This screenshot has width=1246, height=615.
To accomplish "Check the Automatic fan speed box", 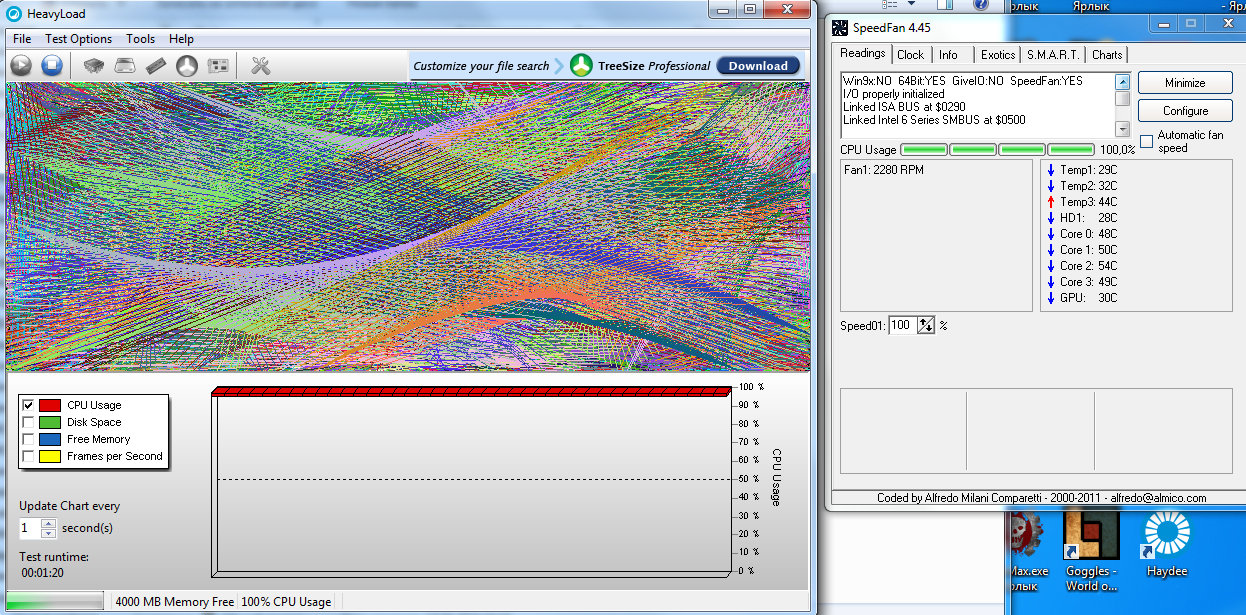I will coord(1147,141).
